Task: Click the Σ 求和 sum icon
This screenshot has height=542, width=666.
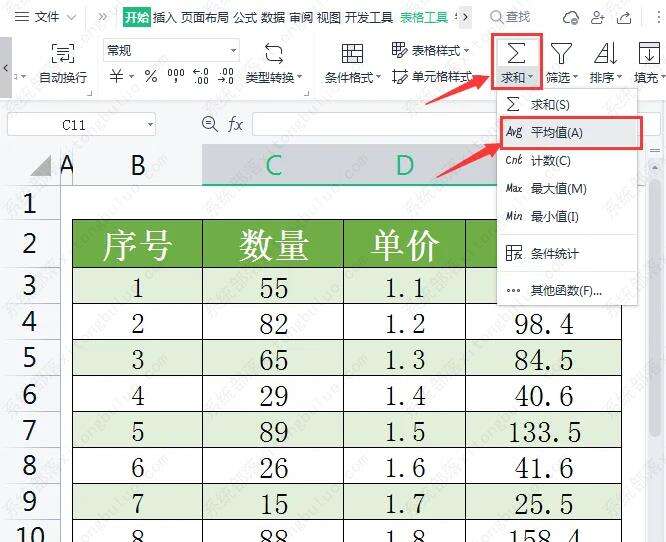Action: (516, 54)
